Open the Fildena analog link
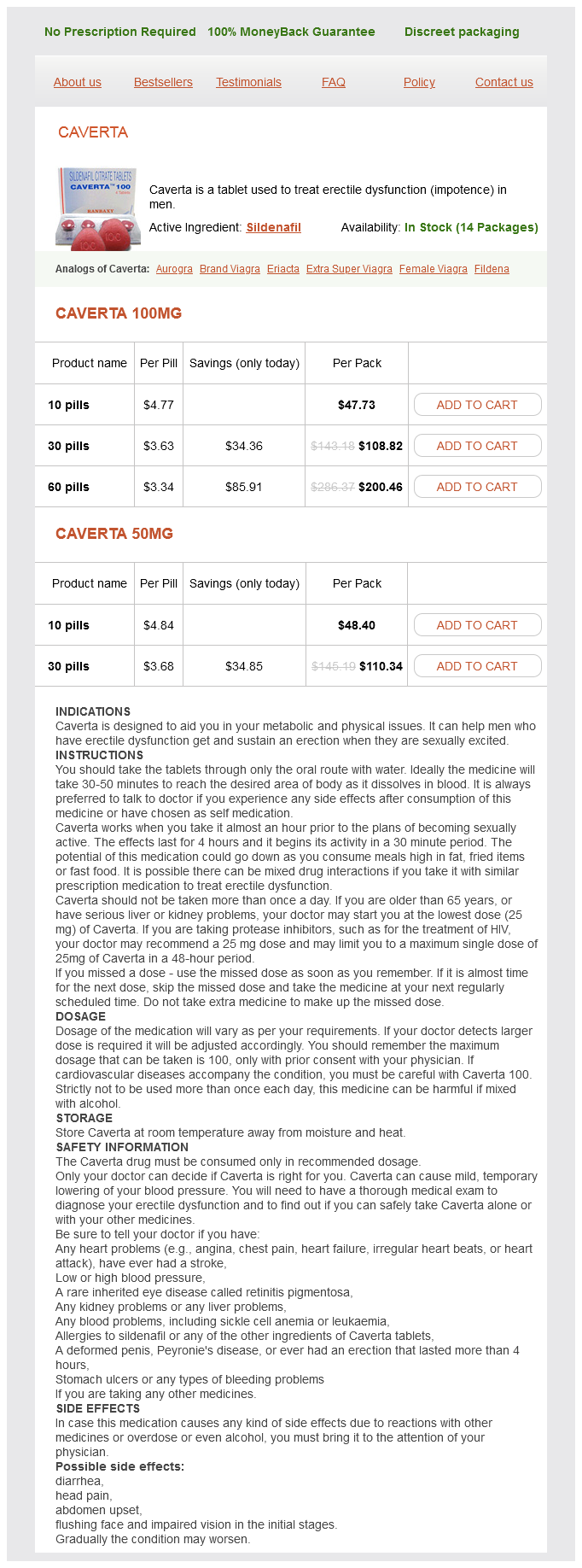This screenshot has height=1568, width=582. click(492, 269)
